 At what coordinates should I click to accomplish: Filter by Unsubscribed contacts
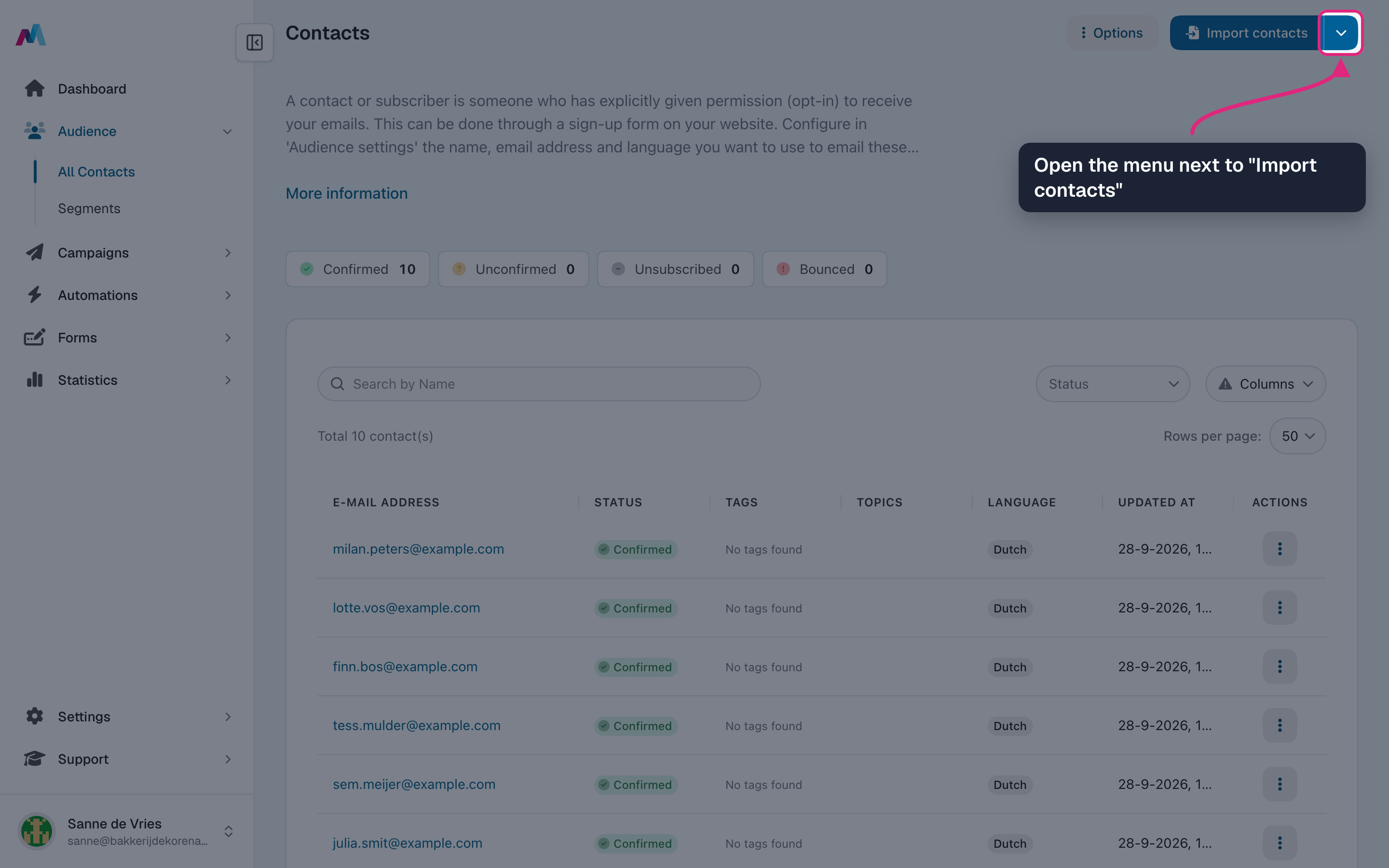click(675, 269)
